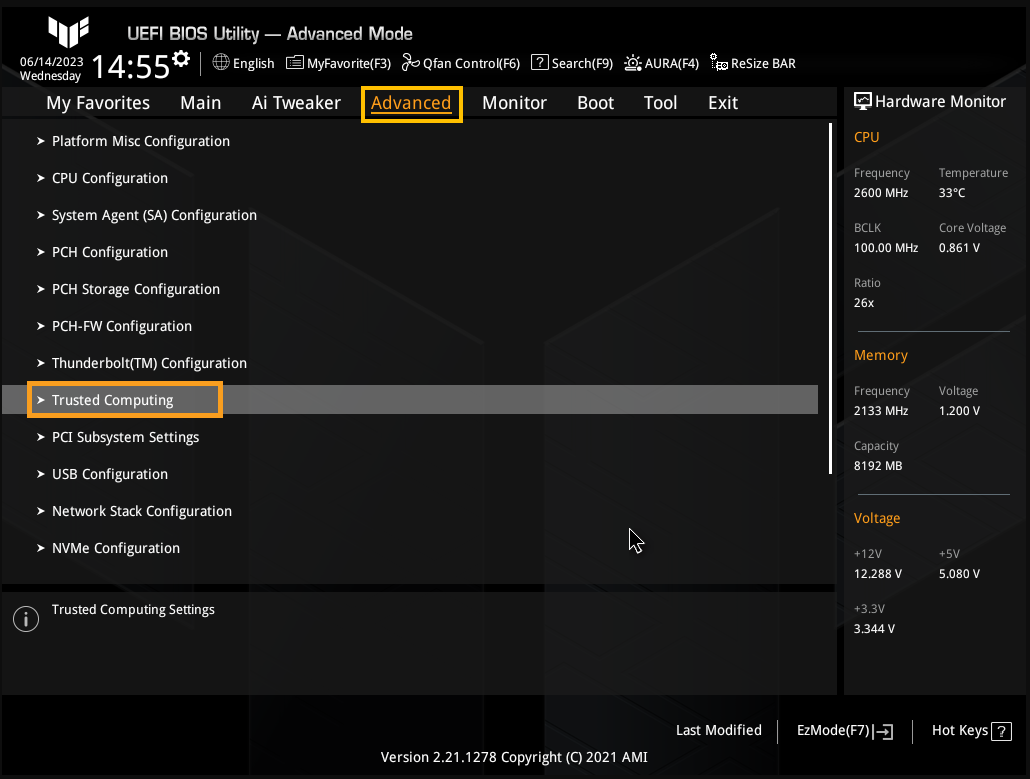
Task: Expand the CPU Configuration submenu
Action: coord(109,178)
